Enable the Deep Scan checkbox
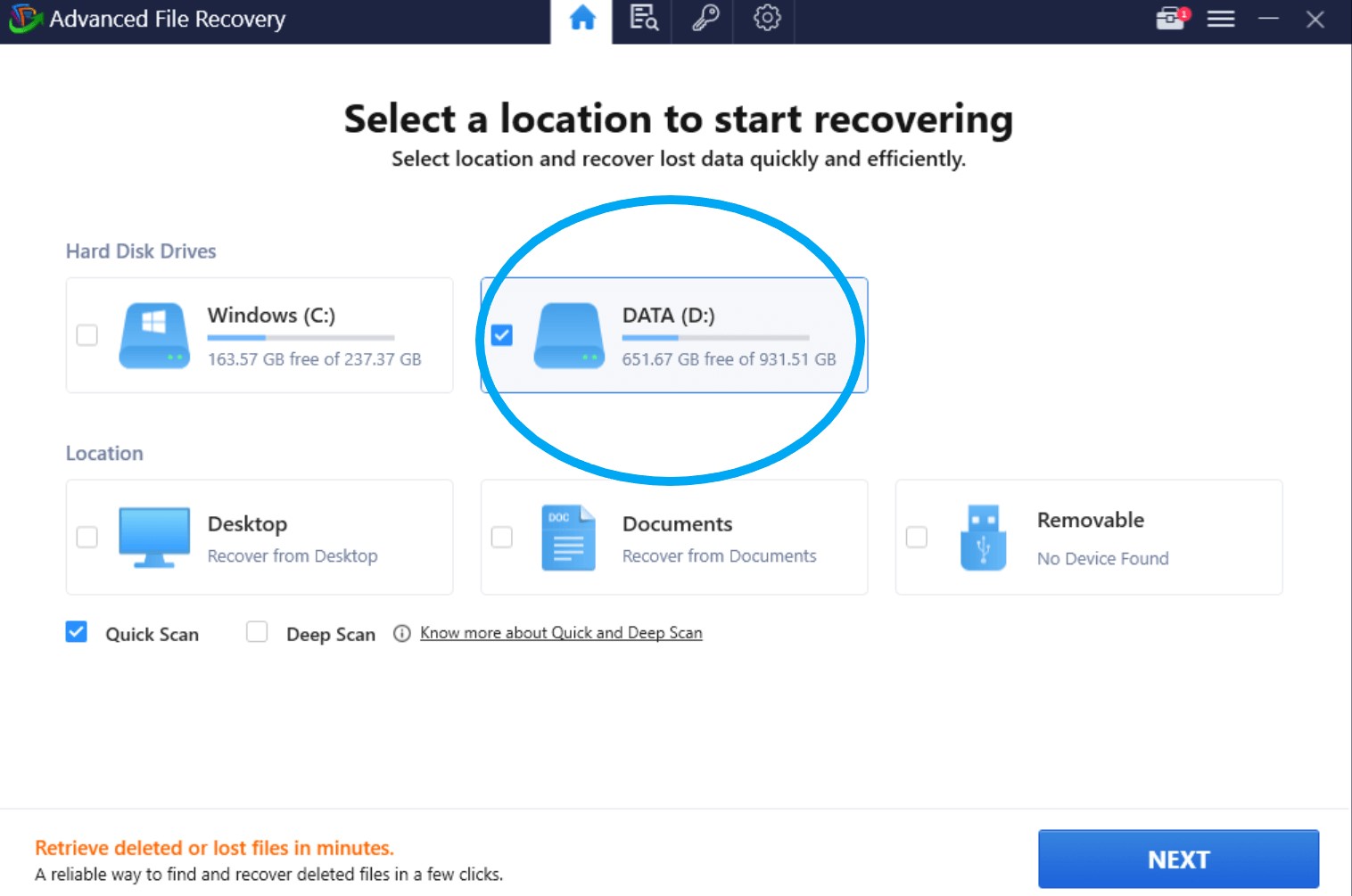This screenshot has height=896, width=1352. tap(257, 632)
